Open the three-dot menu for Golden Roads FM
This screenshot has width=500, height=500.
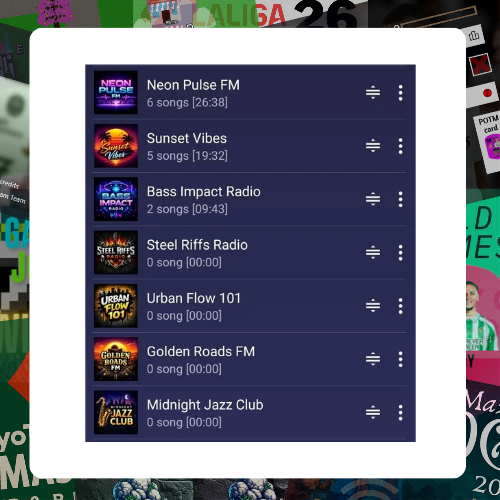tap(400, 359)
